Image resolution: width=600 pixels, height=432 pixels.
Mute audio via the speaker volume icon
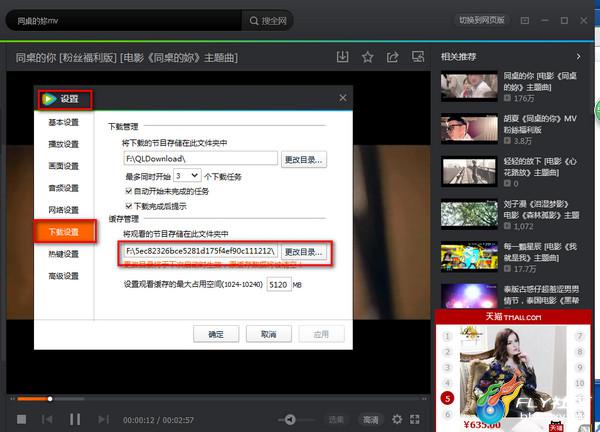point(290,420)
